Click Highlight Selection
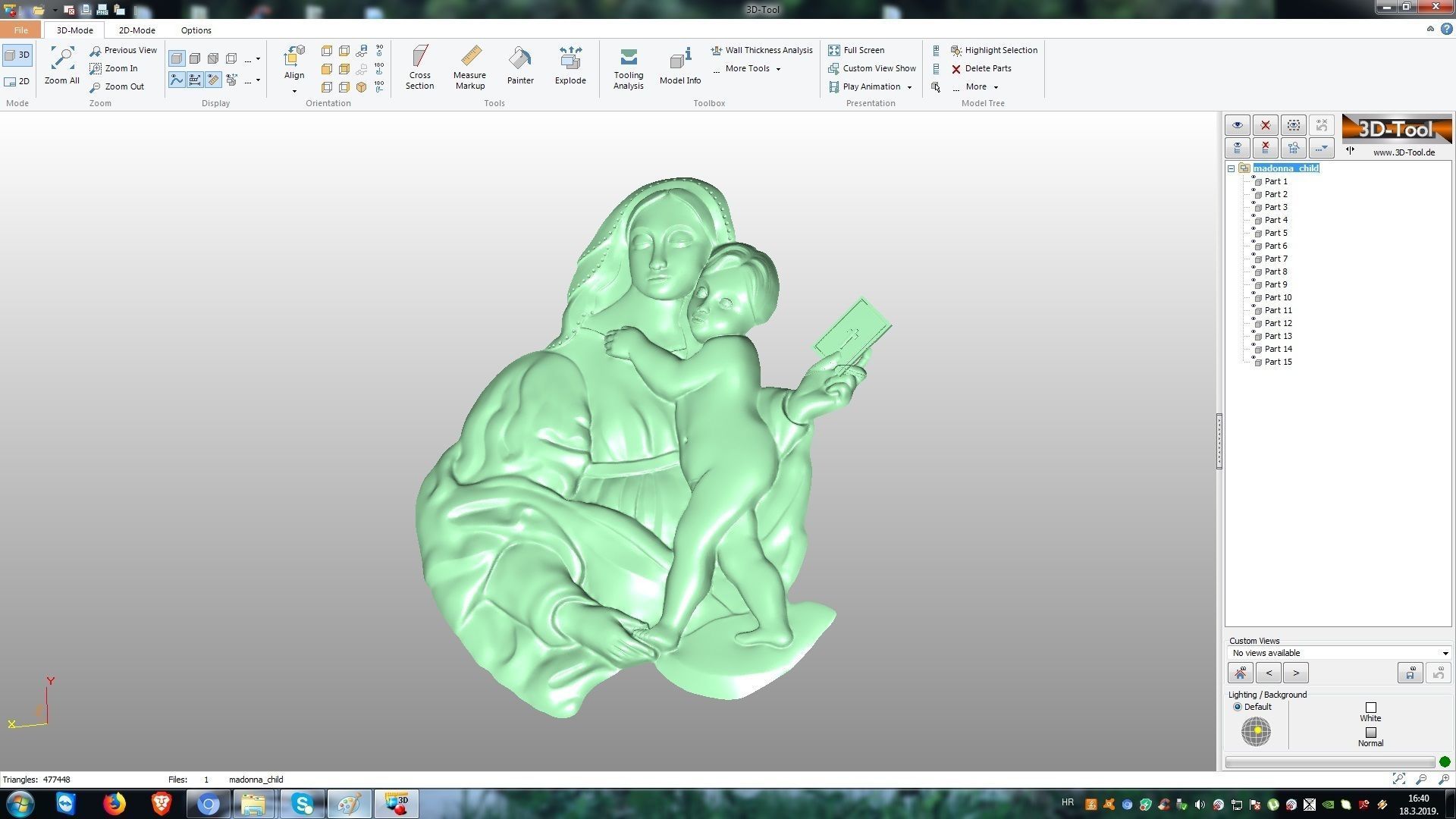The width and height of the screenshot is (1456, 819). (993, 50)
